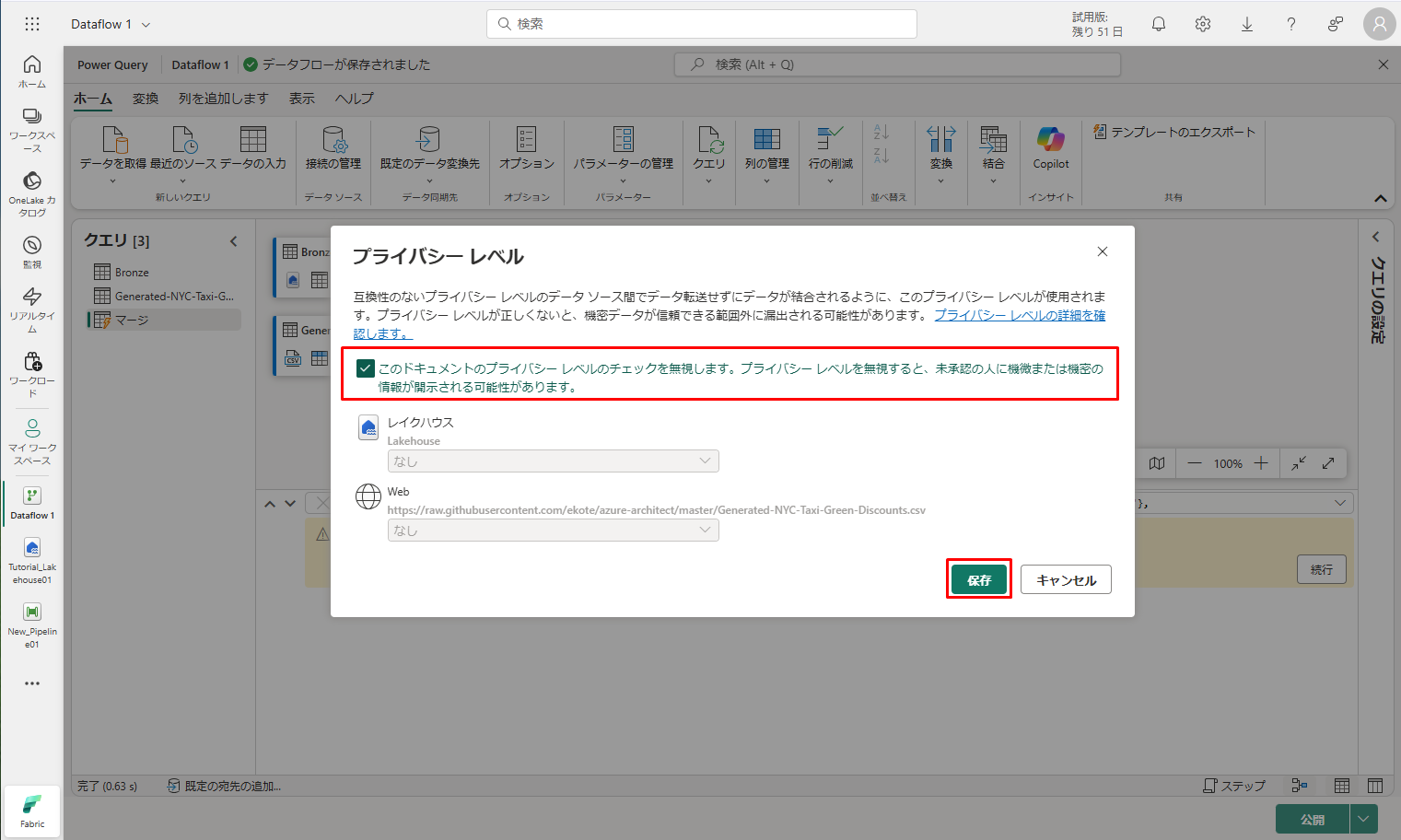Expand the Lakehouse privacy level dropdown
Viewport: 1401px width, 840px height.
tap(553, 461)
